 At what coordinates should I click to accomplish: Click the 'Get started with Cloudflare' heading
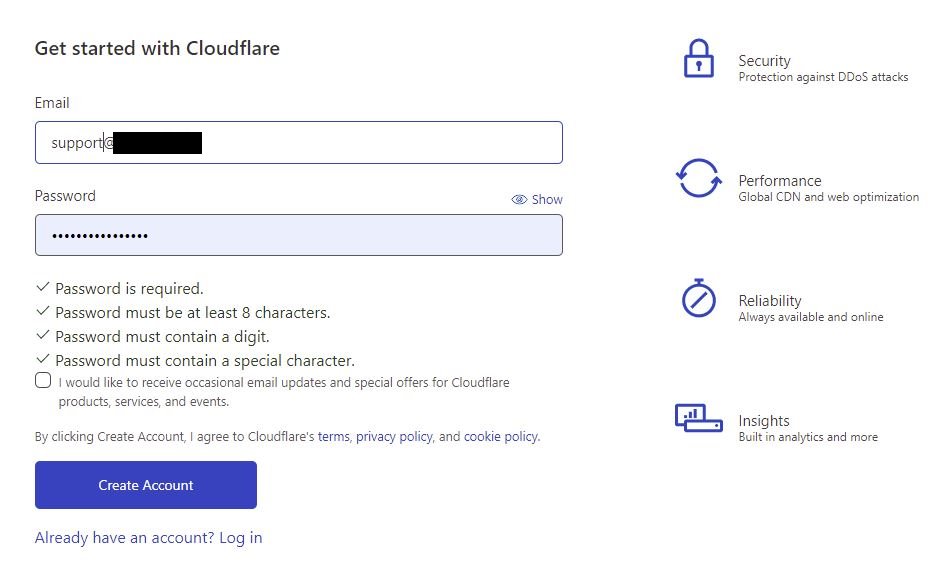[x=157, y=48]
